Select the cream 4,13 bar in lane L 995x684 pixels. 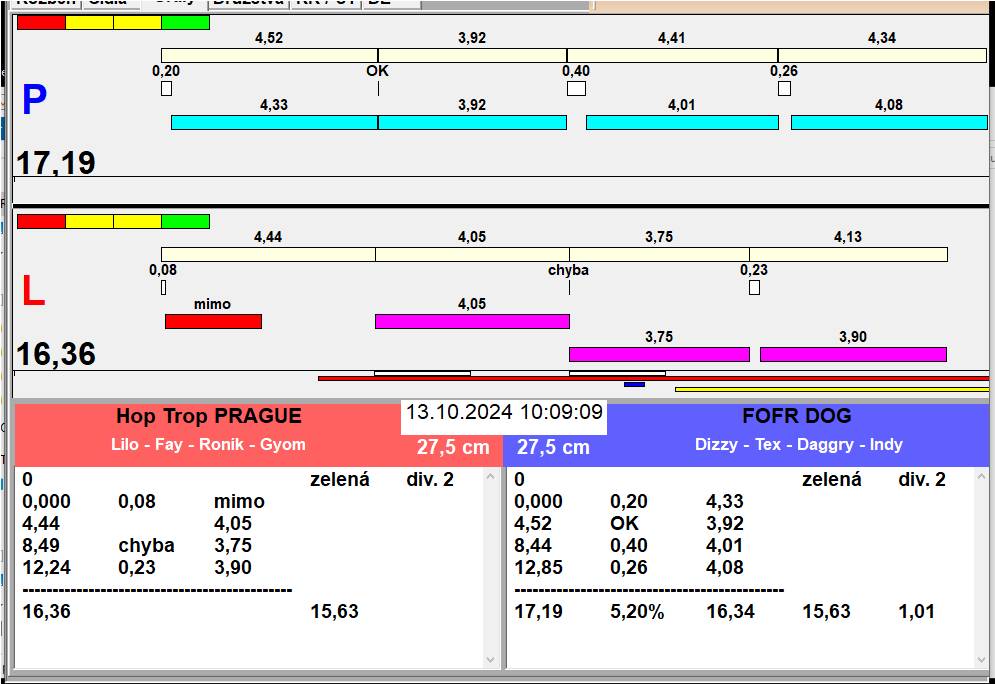click(x=848, y=254)
